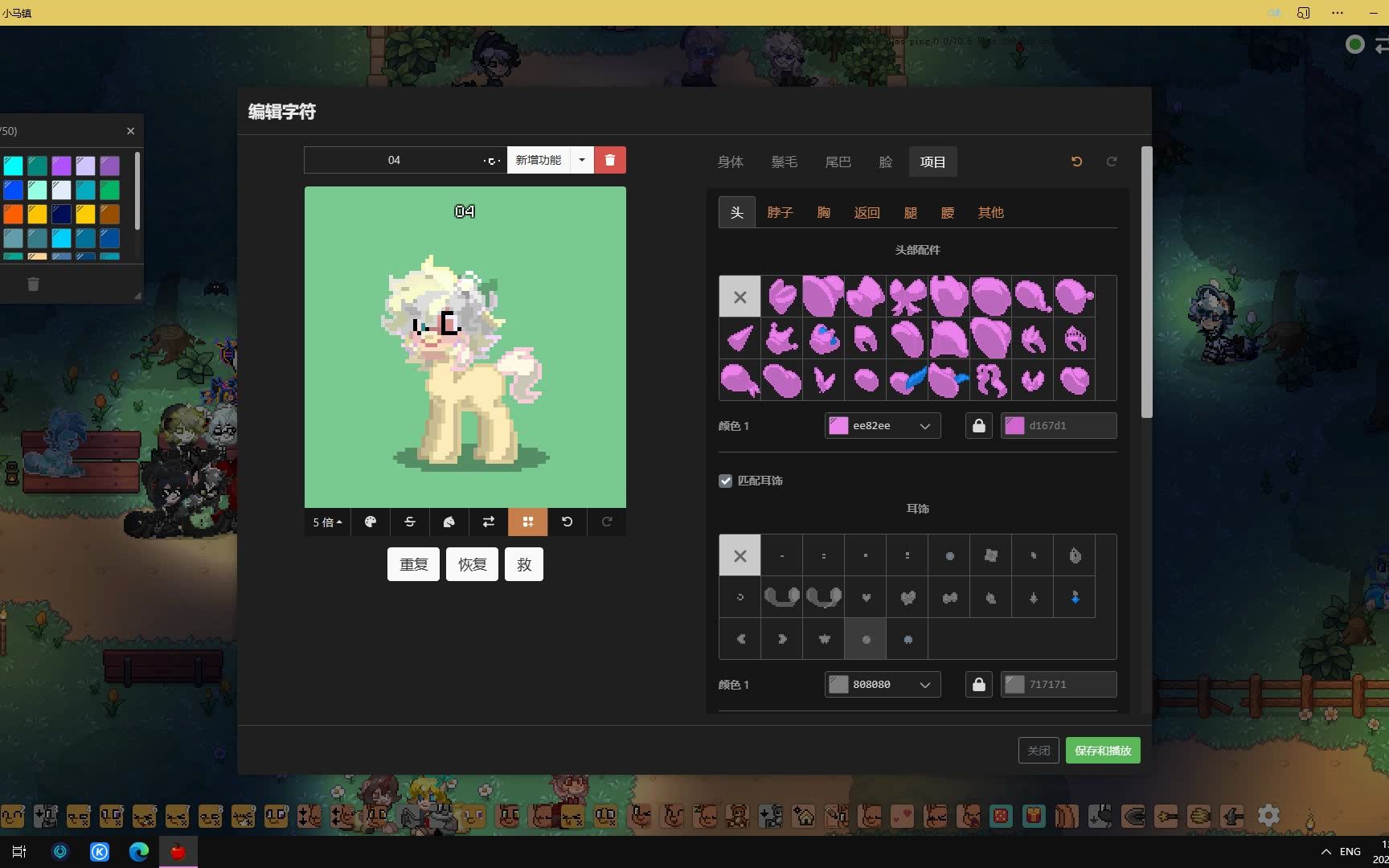The width and height of the screenshot is (1389, 868).
Task: Undo using arrow below the pony preview
Action: (x=567, y=522)
